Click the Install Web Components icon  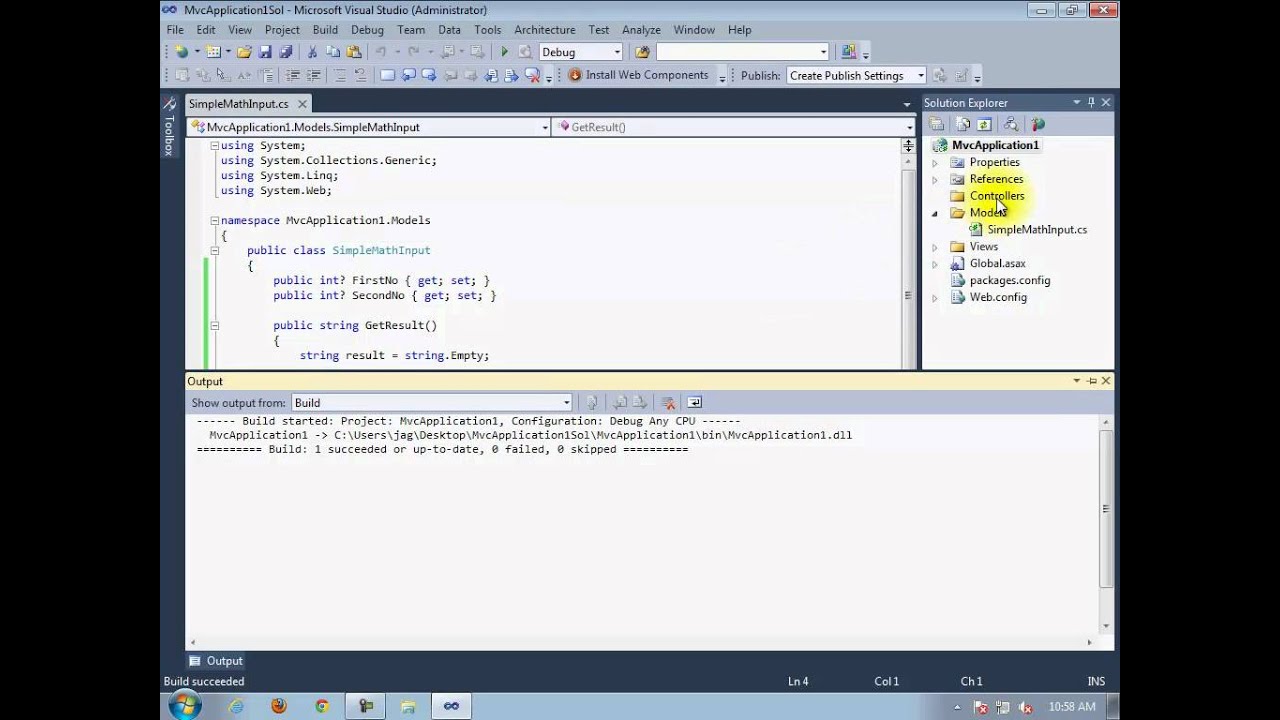[x=575, y=75]
